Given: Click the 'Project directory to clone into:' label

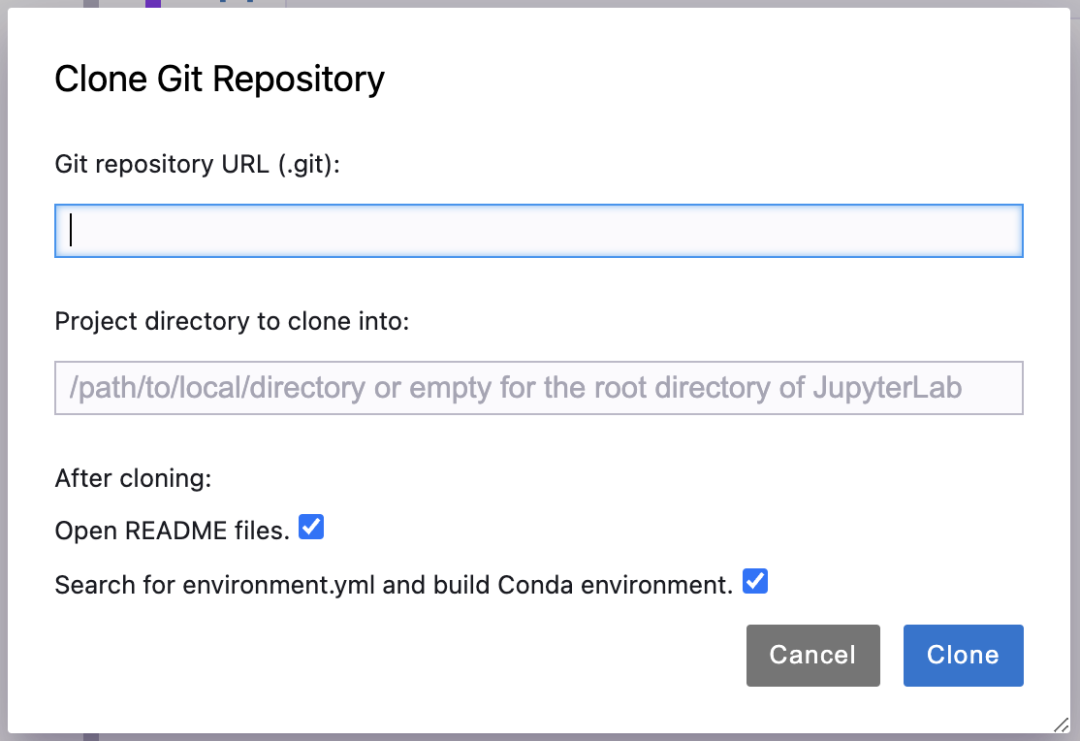Looking at the screenshot, I should pos(232,321).
